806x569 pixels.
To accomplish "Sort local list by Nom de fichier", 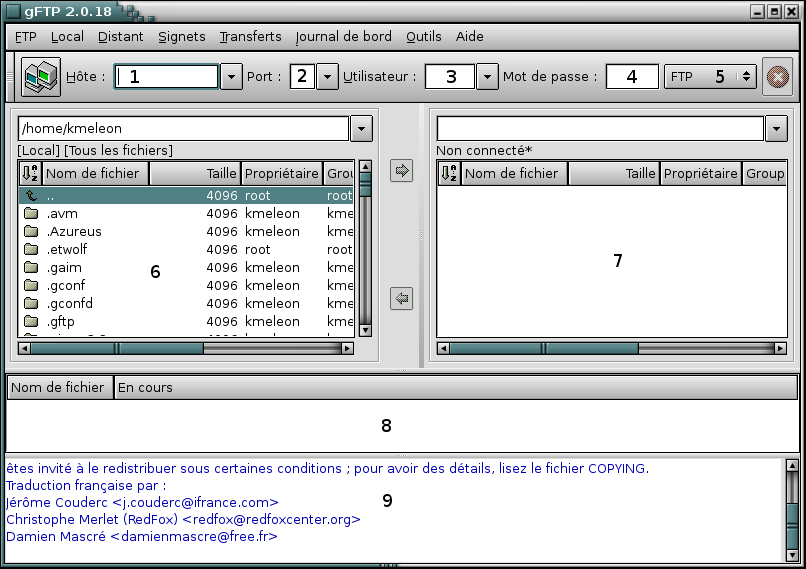I will 95,173.
